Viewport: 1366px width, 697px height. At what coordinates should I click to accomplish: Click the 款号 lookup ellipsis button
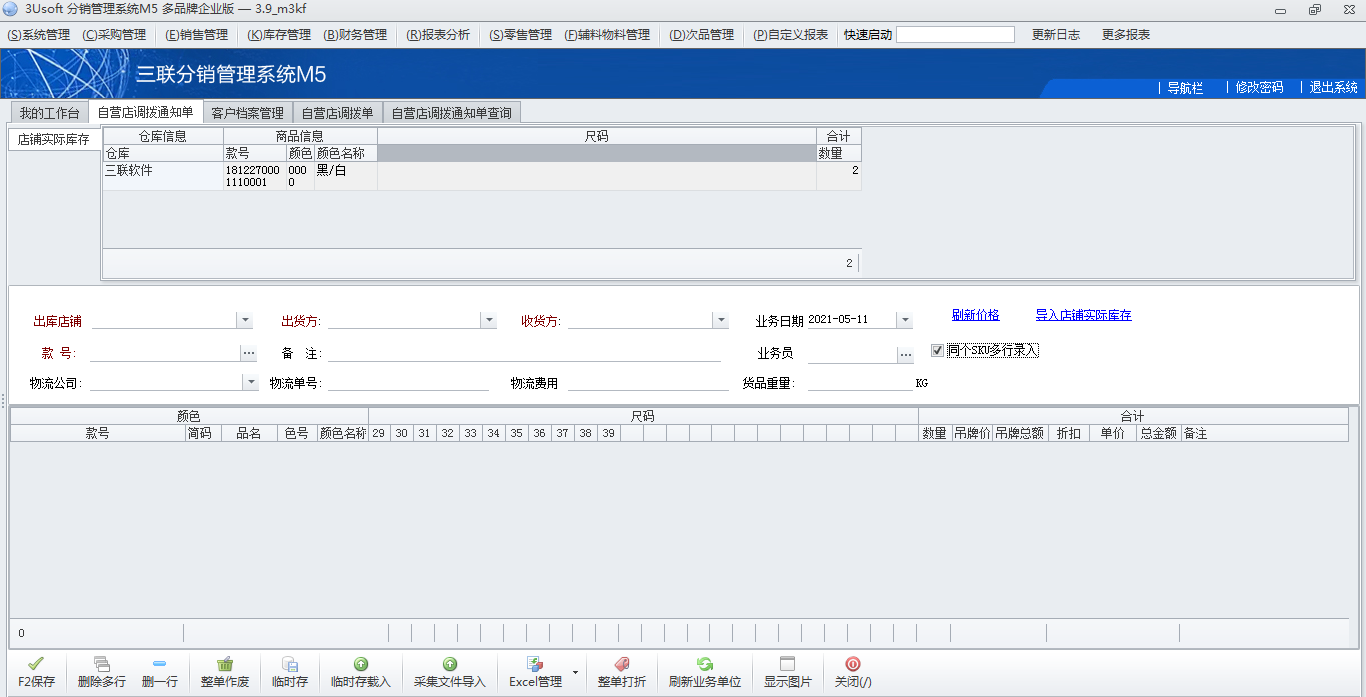tap(248, 353)
